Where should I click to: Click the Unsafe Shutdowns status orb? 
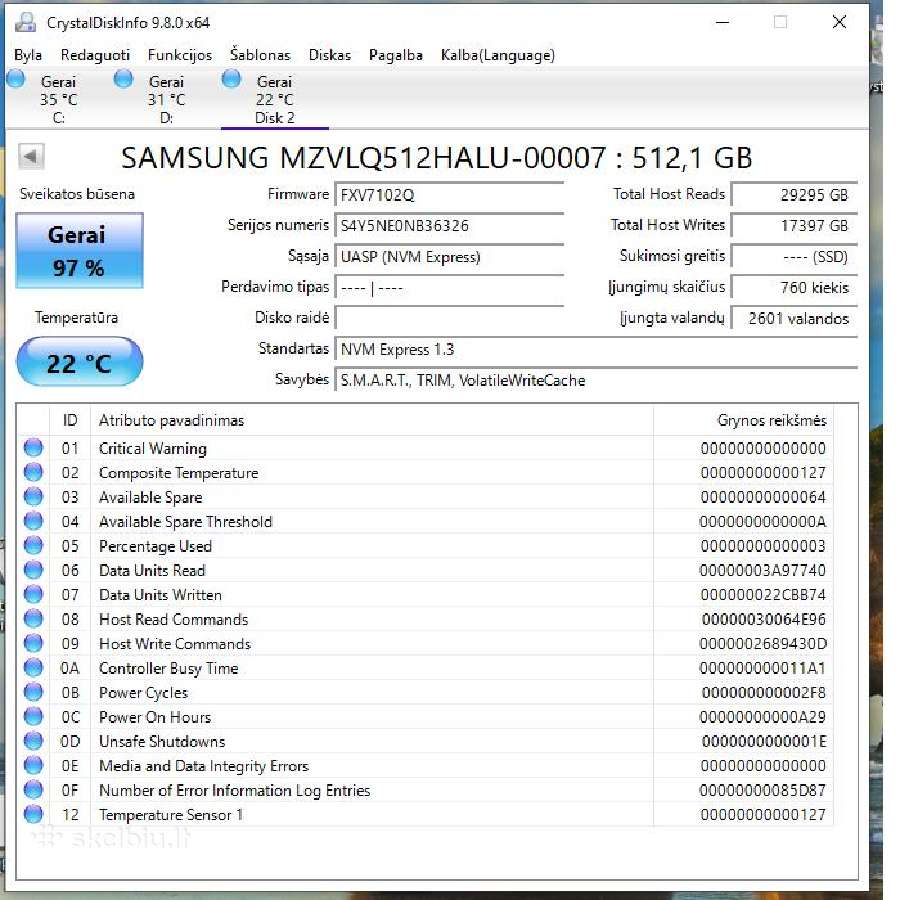(x=33, y=741)
